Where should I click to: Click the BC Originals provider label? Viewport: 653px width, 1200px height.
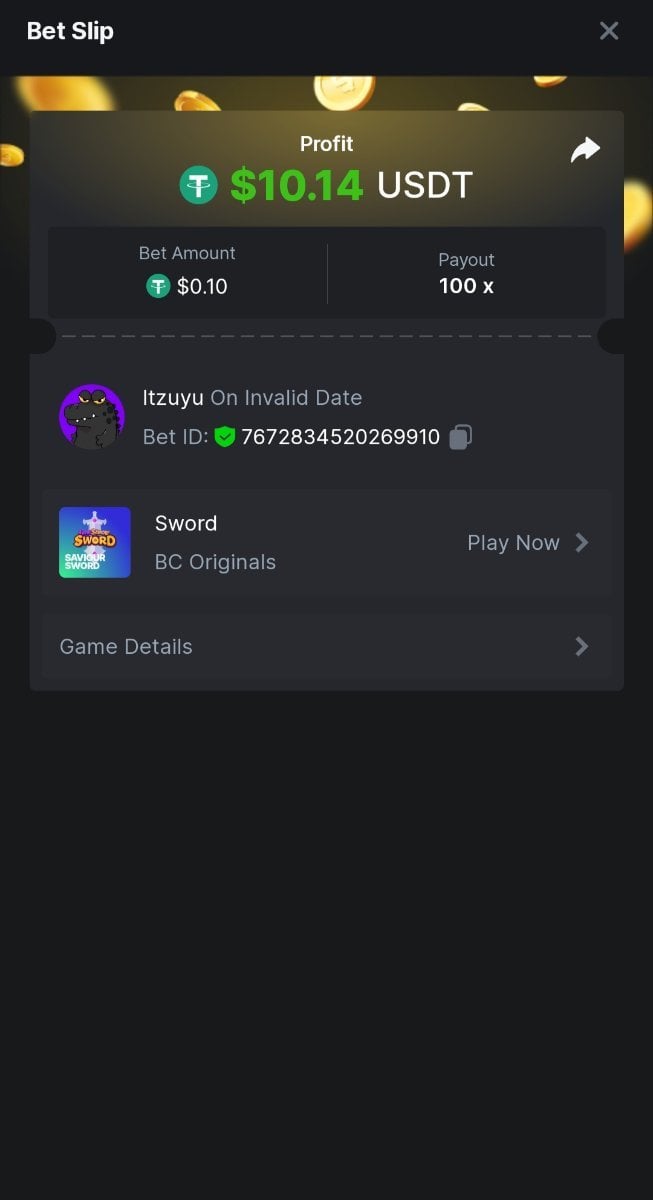[215, 562]
